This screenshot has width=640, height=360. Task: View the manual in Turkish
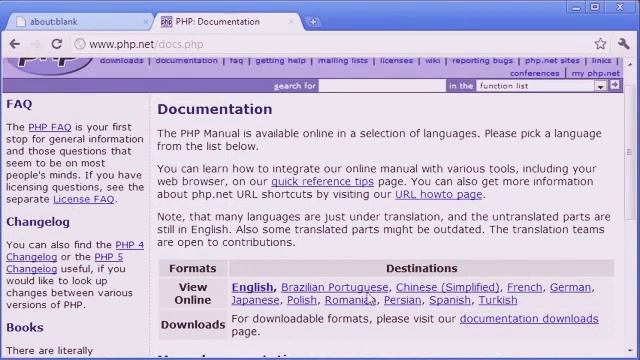click(x=498, y=300)
